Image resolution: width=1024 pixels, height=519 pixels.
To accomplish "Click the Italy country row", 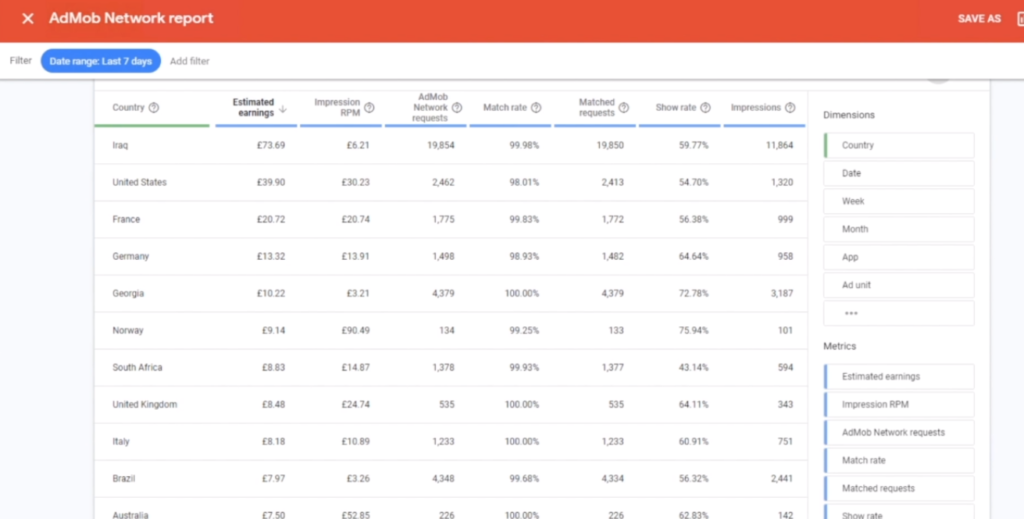I will coord(451,442).
